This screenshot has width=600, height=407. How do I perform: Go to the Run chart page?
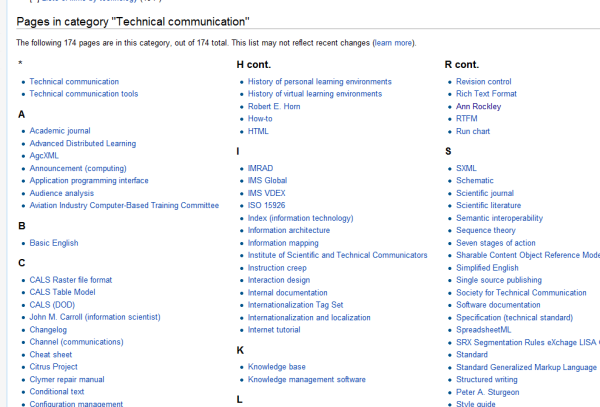473,131
